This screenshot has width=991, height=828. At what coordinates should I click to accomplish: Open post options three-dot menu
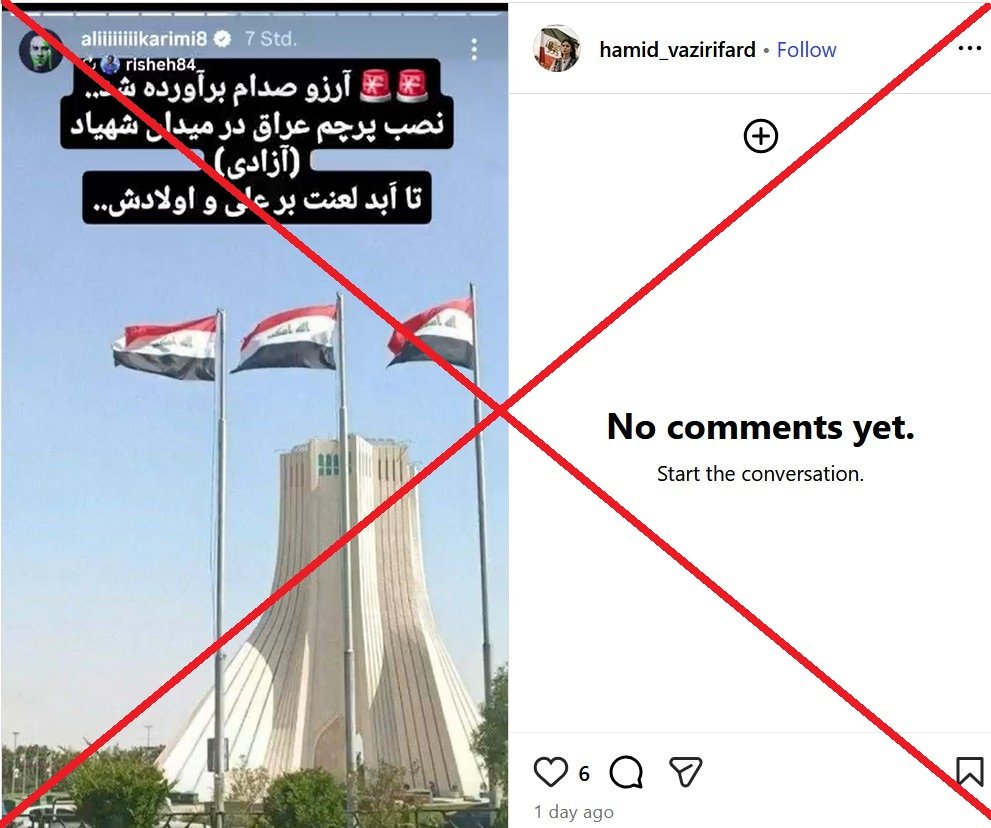coord(970,49)
